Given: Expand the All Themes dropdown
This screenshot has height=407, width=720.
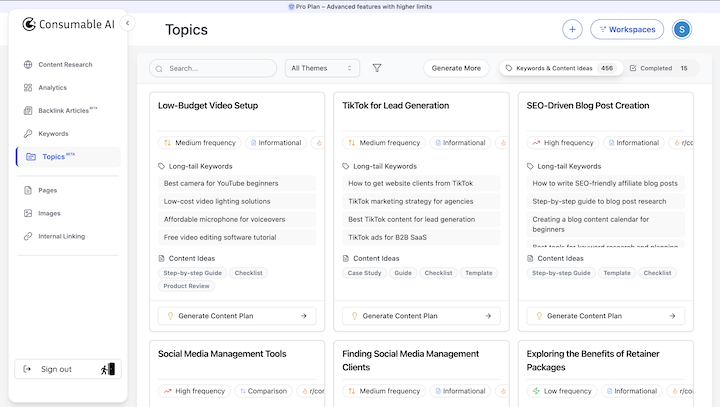Looking at the screenshot, I should (x=322, y=68).
